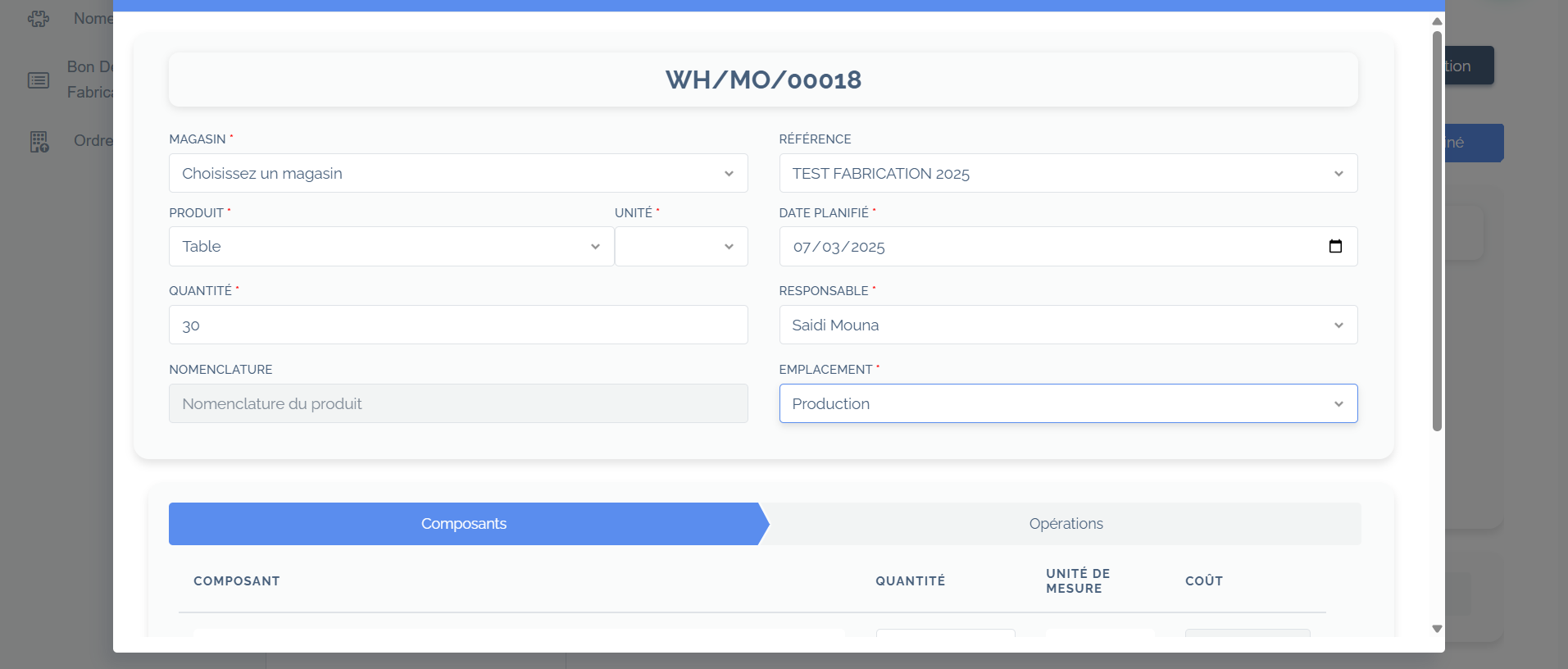Open the Unité dropdown
This screenshot has width=1568, height=669.
(x=681, y=246)
